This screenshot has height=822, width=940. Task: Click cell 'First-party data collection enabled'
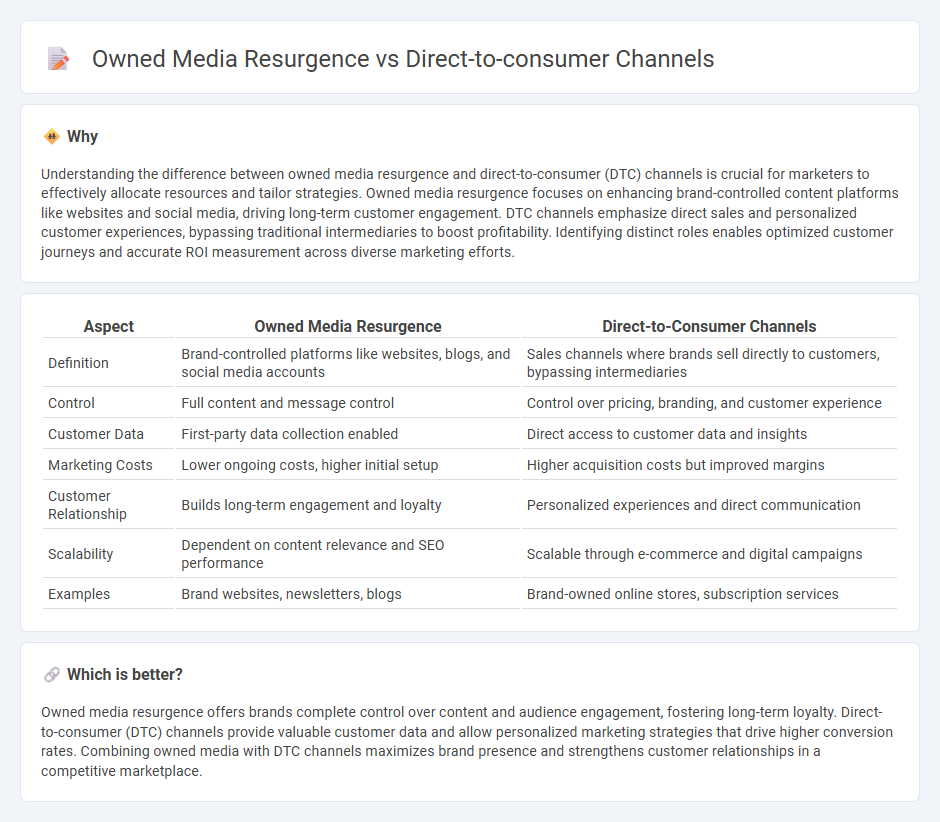[x=348, y=434]
